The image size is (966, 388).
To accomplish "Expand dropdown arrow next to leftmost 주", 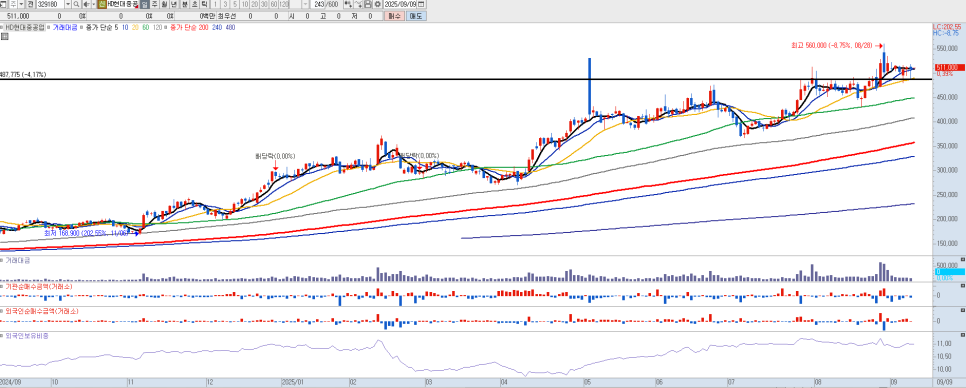I will (x=21, y=4).
